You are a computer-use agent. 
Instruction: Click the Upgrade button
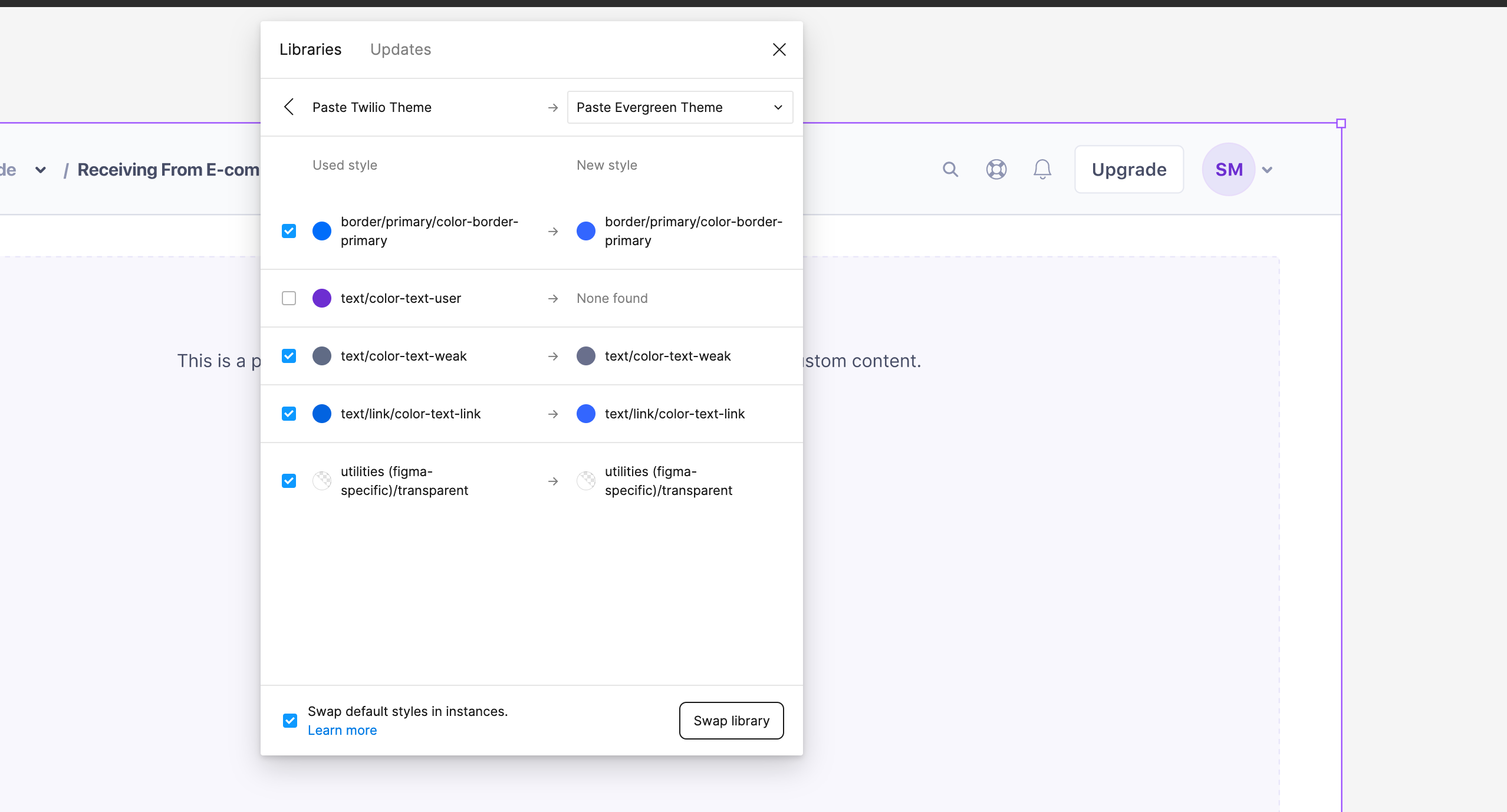(1129, 170)
